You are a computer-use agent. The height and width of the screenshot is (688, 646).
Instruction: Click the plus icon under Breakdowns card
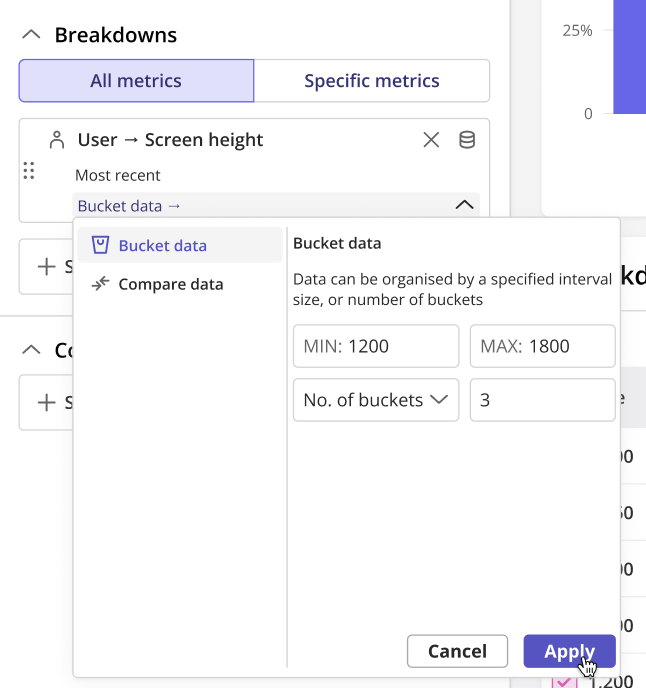[x=47, y=267]
